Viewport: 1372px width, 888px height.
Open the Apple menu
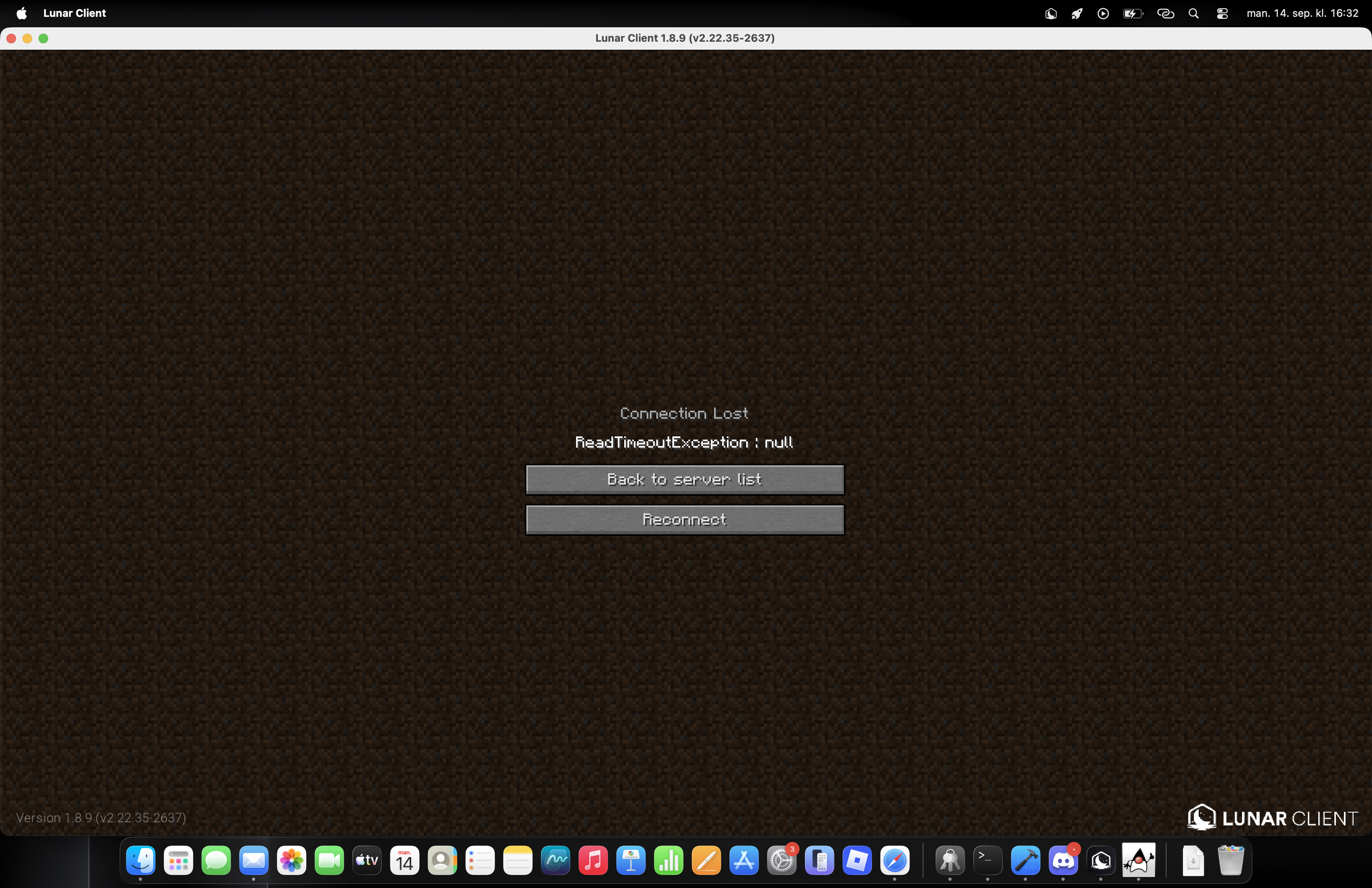tap(21, 13)
